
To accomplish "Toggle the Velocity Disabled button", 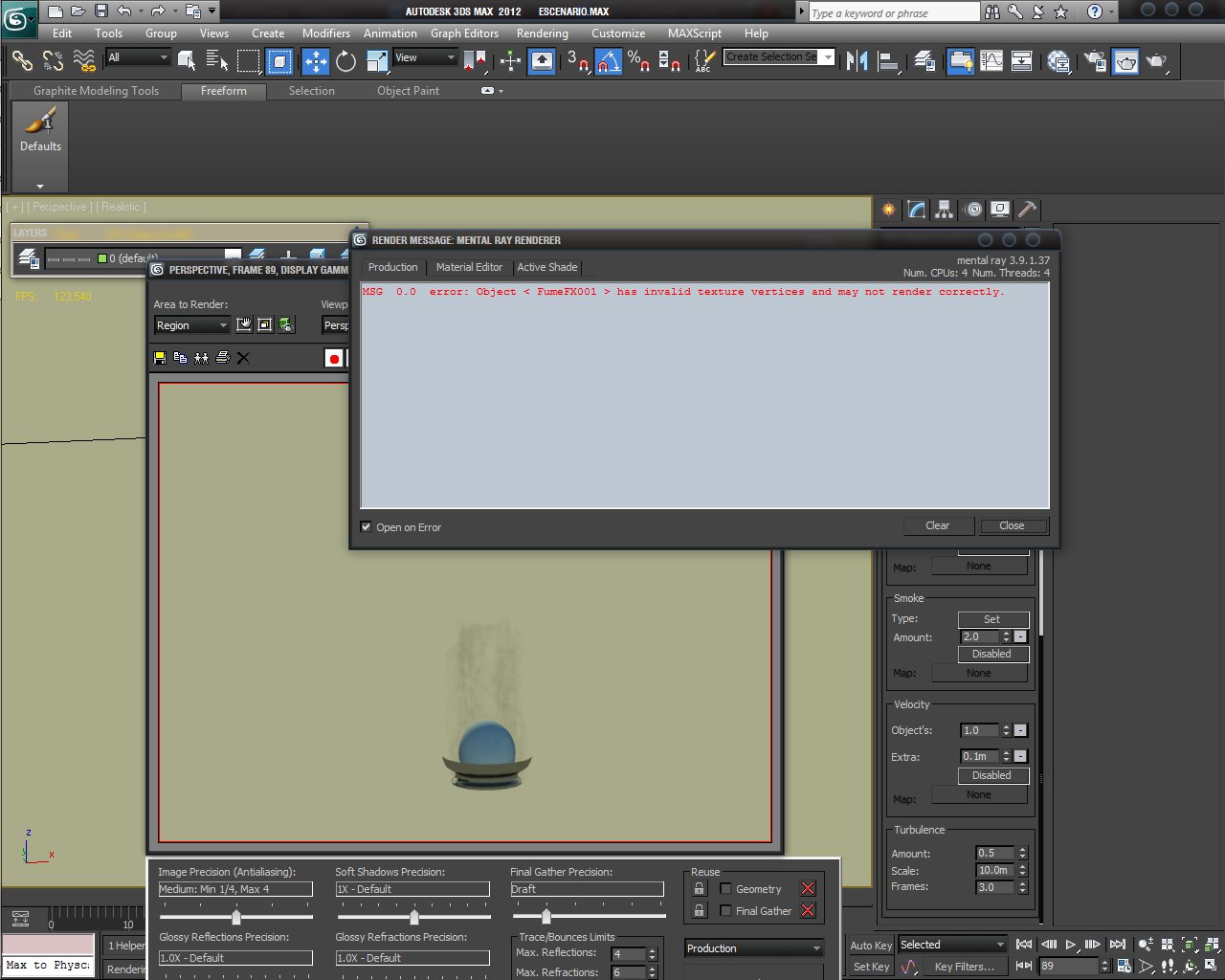I will [x=991, y=776].
